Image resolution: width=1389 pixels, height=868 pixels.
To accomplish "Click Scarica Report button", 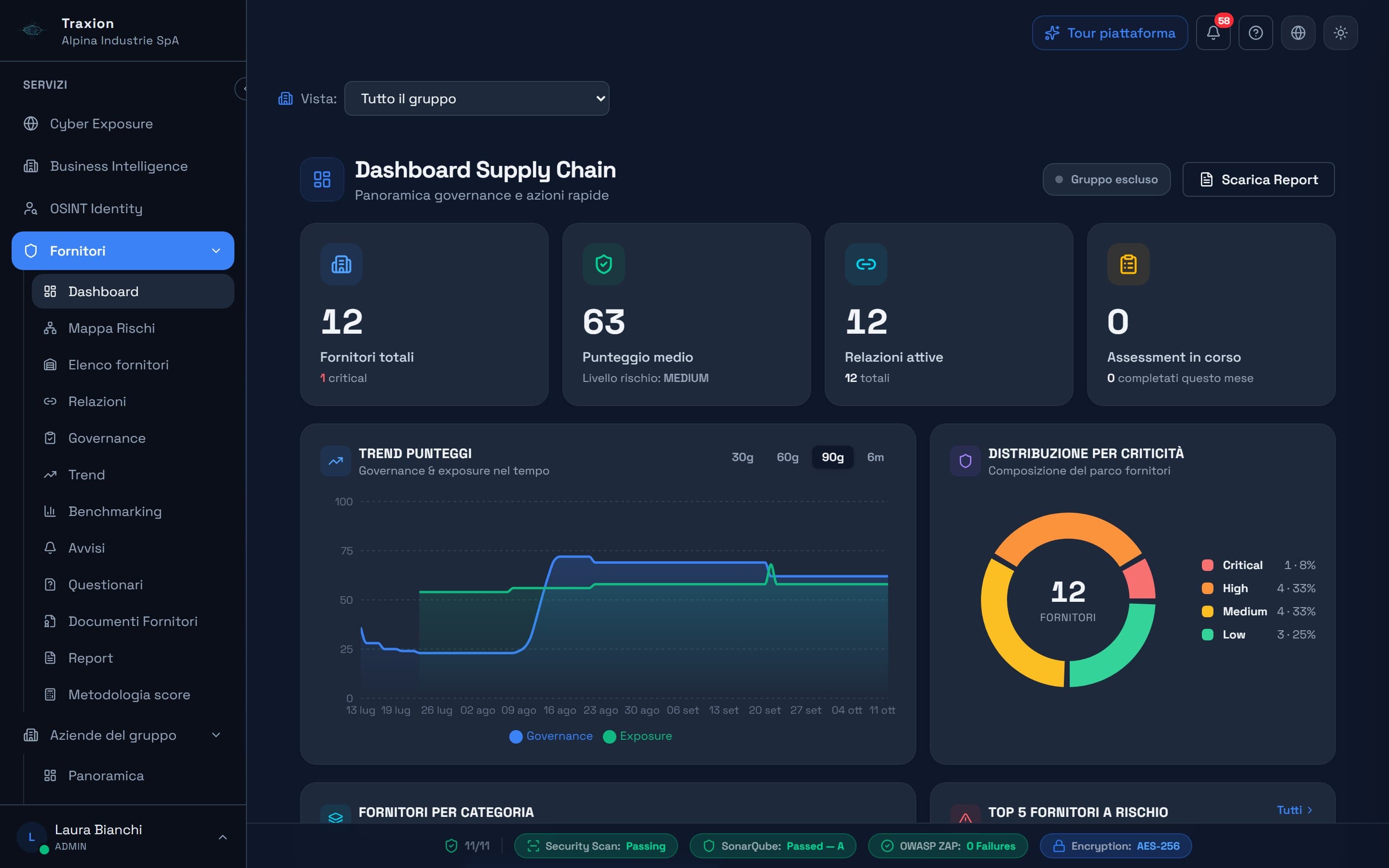I will point(1258,179).
